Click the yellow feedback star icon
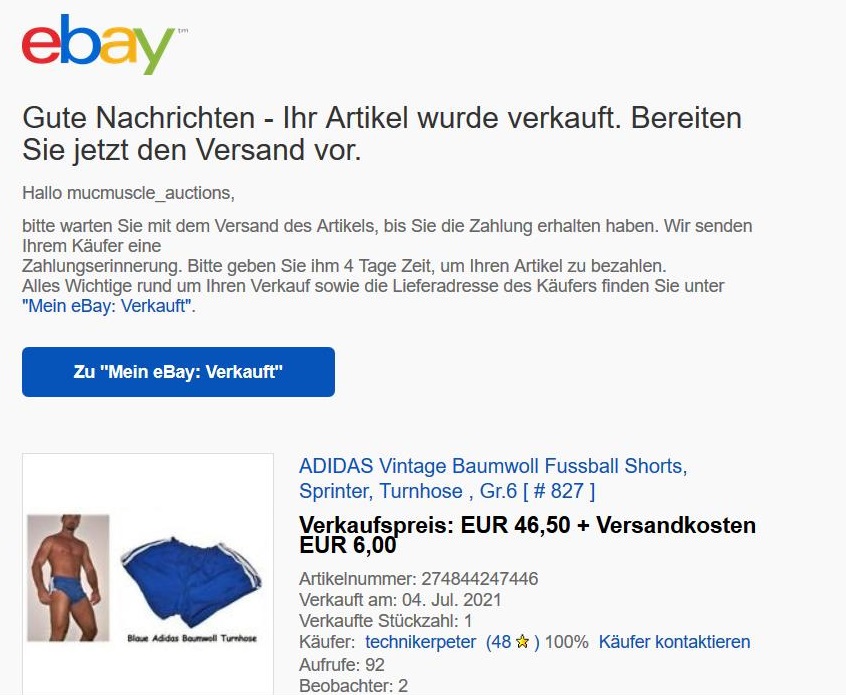Image resolution: width=846 pixels, height=695 pixels. 522,642
